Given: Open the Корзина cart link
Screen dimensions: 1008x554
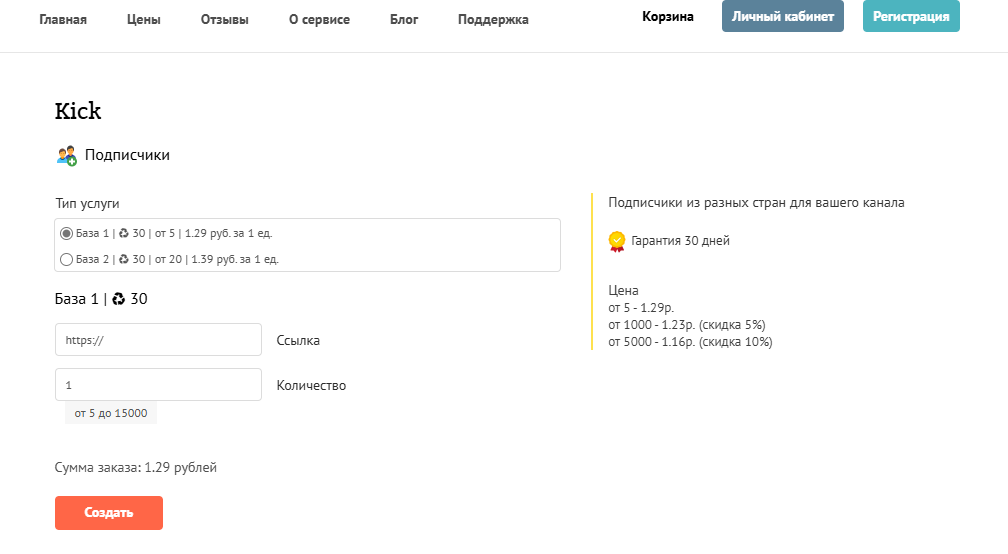Looking at the screenshot, I should 668,16.
